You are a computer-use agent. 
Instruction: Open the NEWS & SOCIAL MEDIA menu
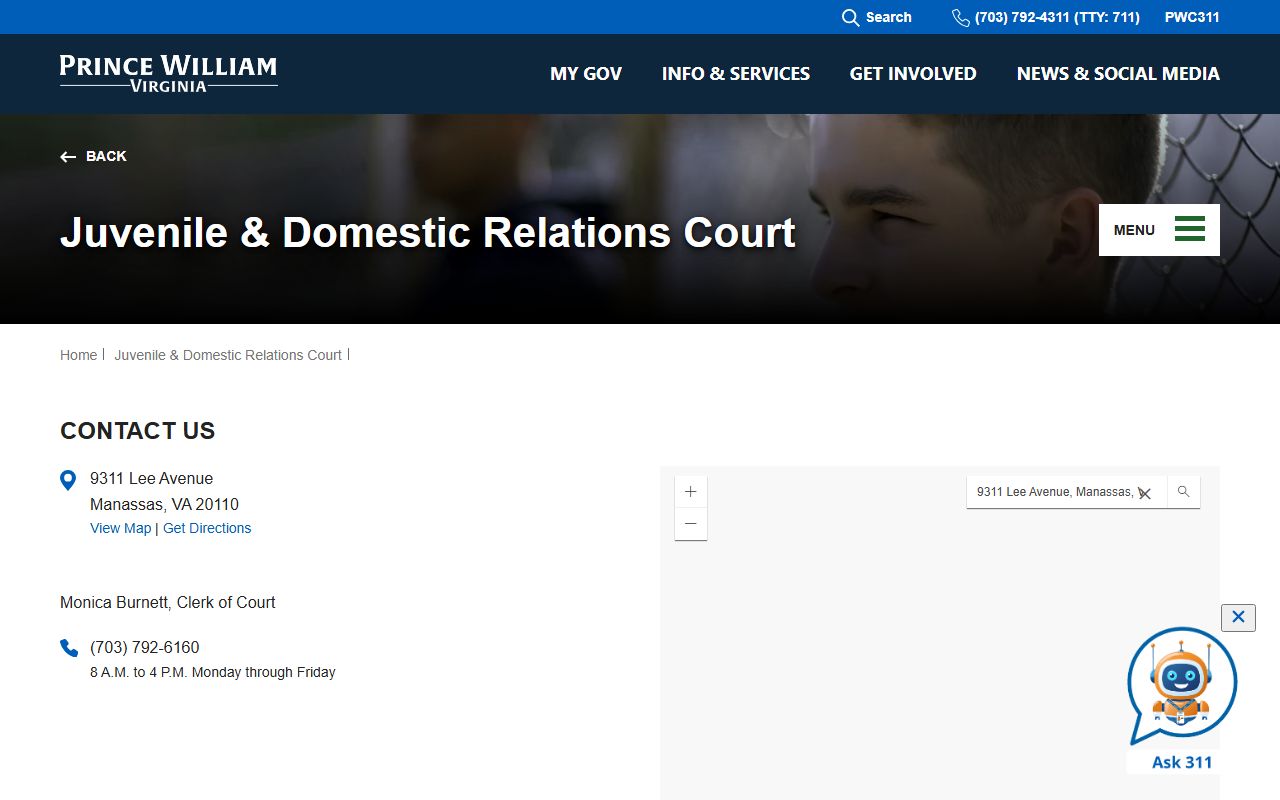[x=1118, y=73]
